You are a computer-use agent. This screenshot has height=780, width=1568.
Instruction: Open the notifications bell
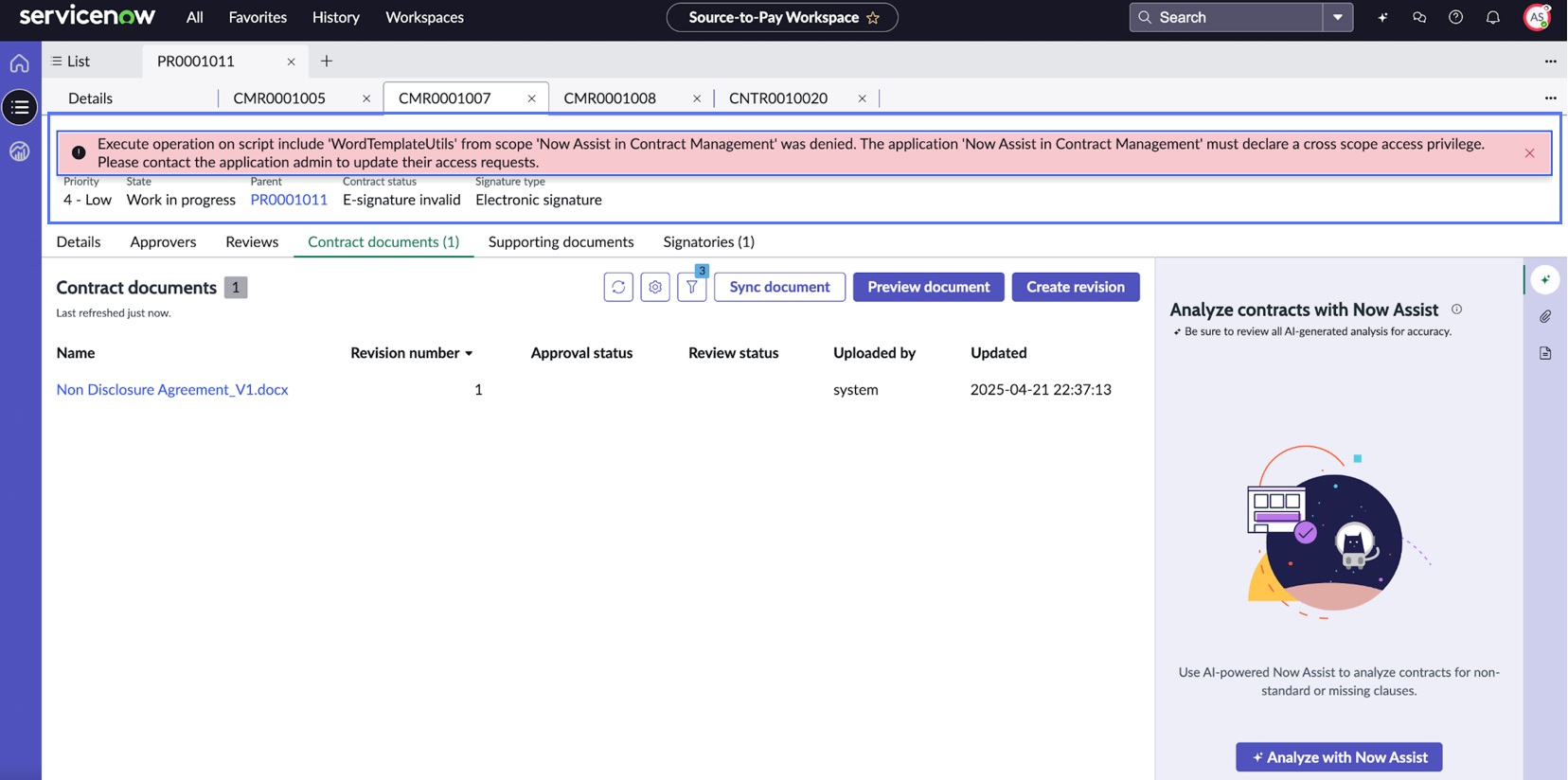coord(1493,17)
